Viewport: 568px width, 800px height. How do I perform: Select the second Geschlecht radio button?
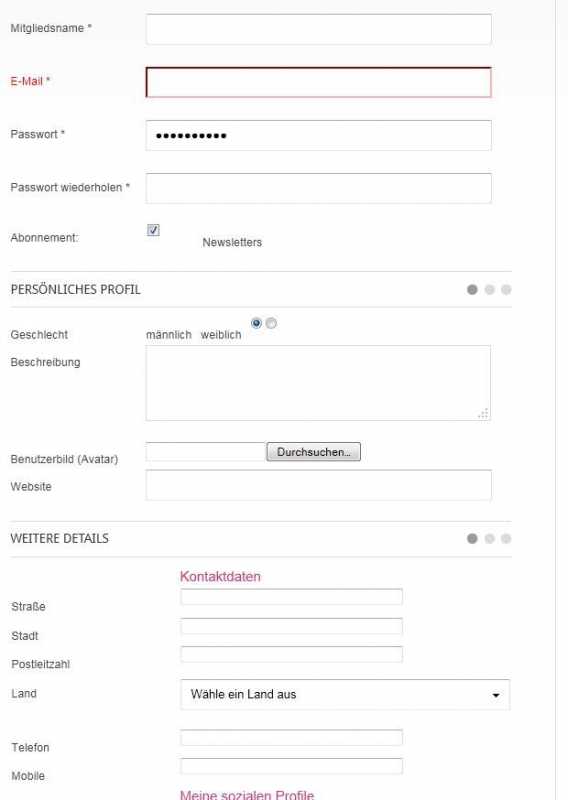coord(271,323)
